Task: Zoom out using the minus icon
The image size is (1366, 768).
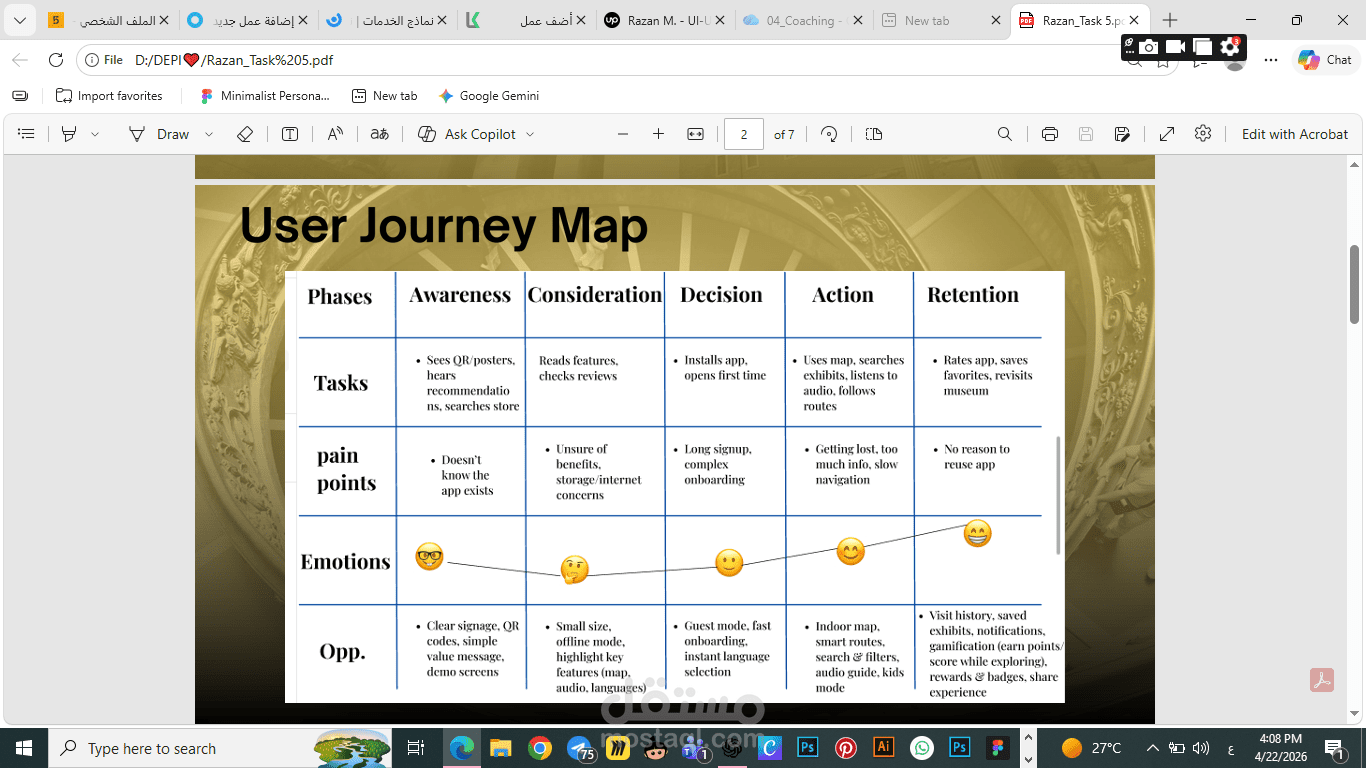Action: (x=623, y=134)
